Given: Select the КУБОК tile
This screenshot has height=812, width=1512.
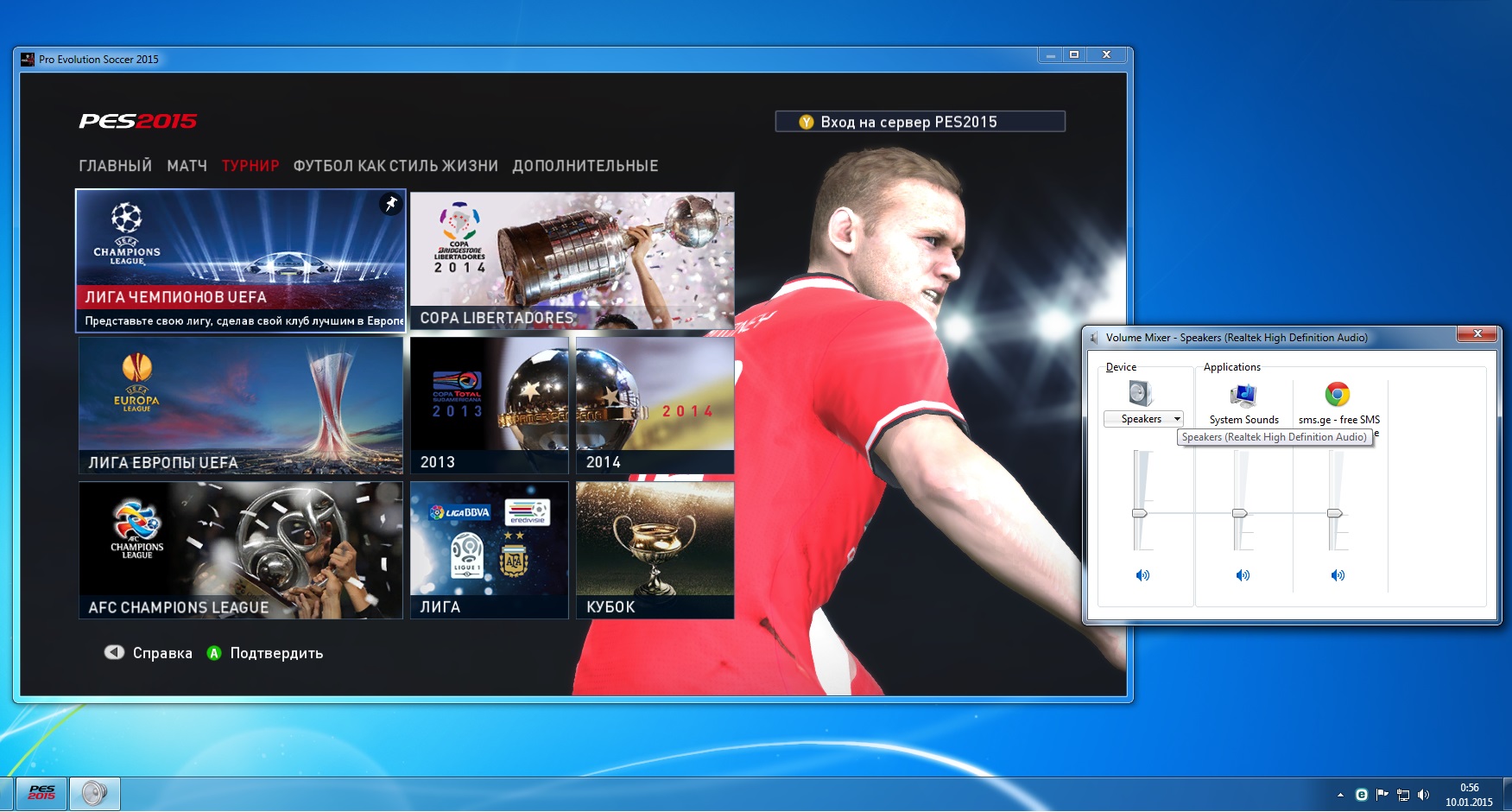Looking at the screenshot, I should (x=655, y=550).
